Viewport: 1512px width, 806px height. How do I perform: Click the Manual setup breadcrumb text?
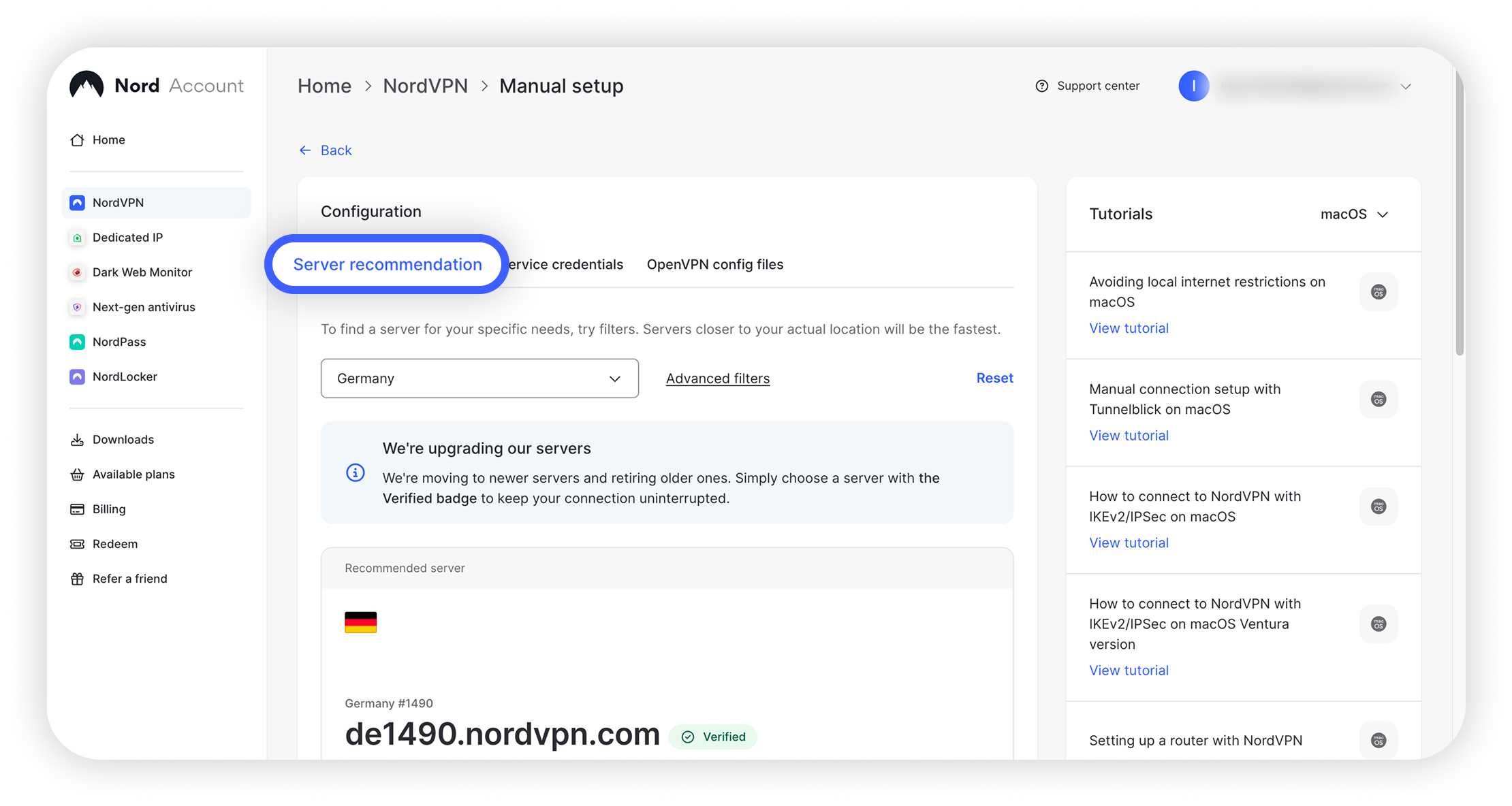click(x=561, y=86)
